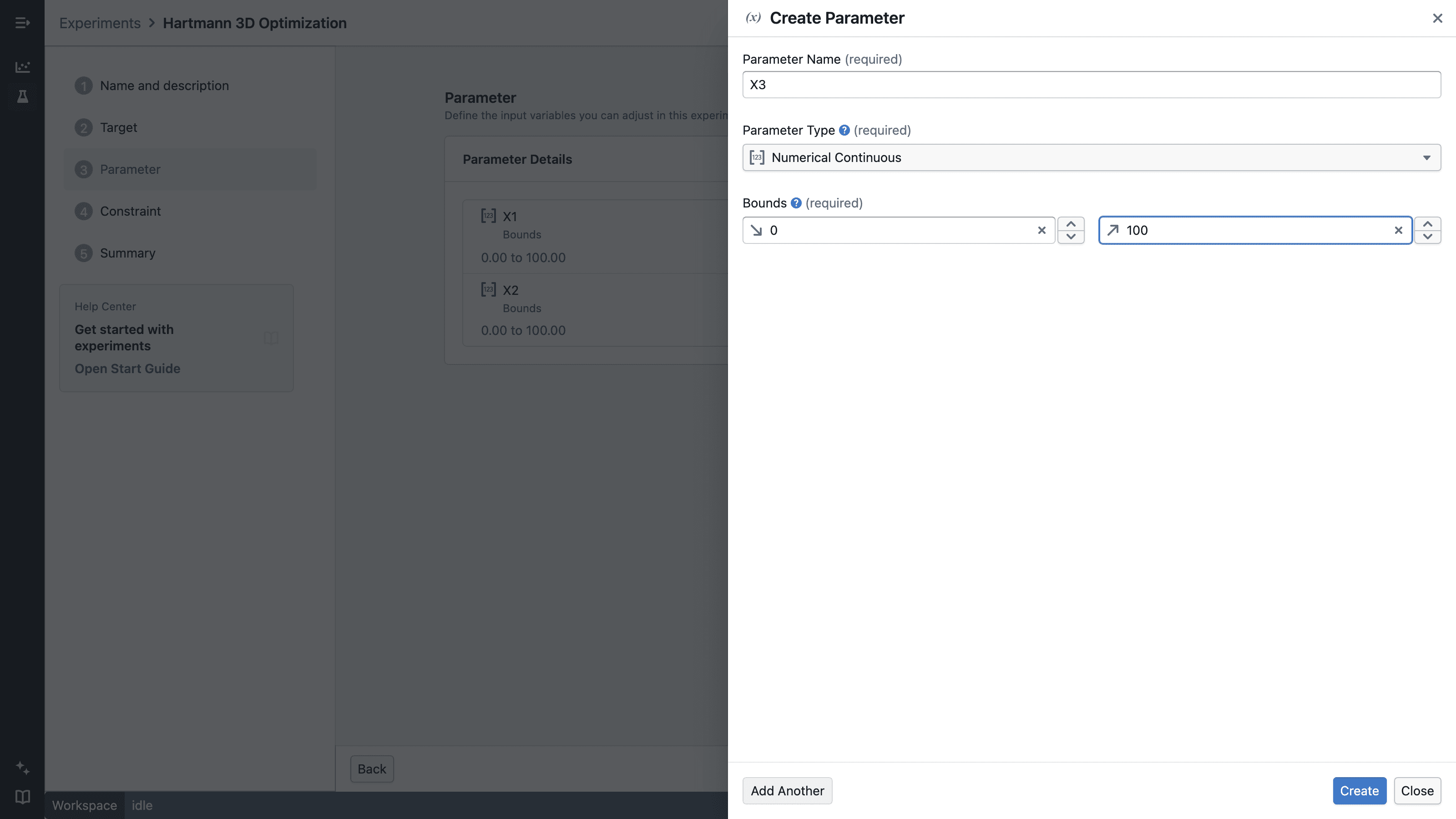Open the Start Guide link
The image size is (1456, 819).
pos(127,369)
